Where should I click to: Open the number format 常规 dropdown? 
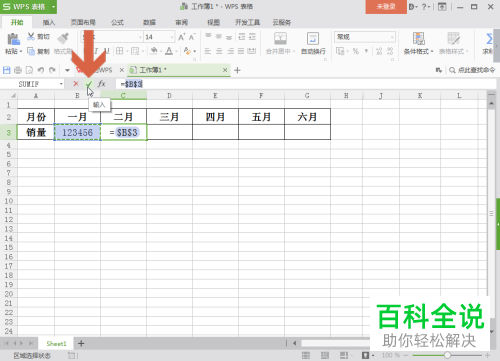pos(392,37)
